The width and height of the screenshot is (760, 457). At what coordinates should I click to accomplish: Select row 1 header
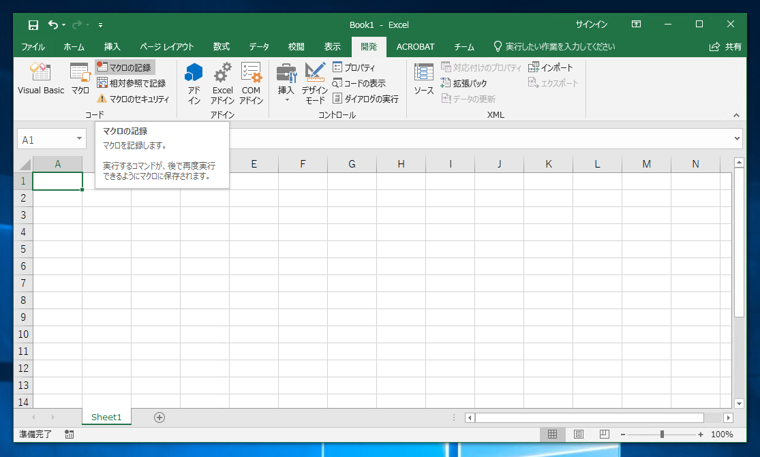tap(23, 181)
